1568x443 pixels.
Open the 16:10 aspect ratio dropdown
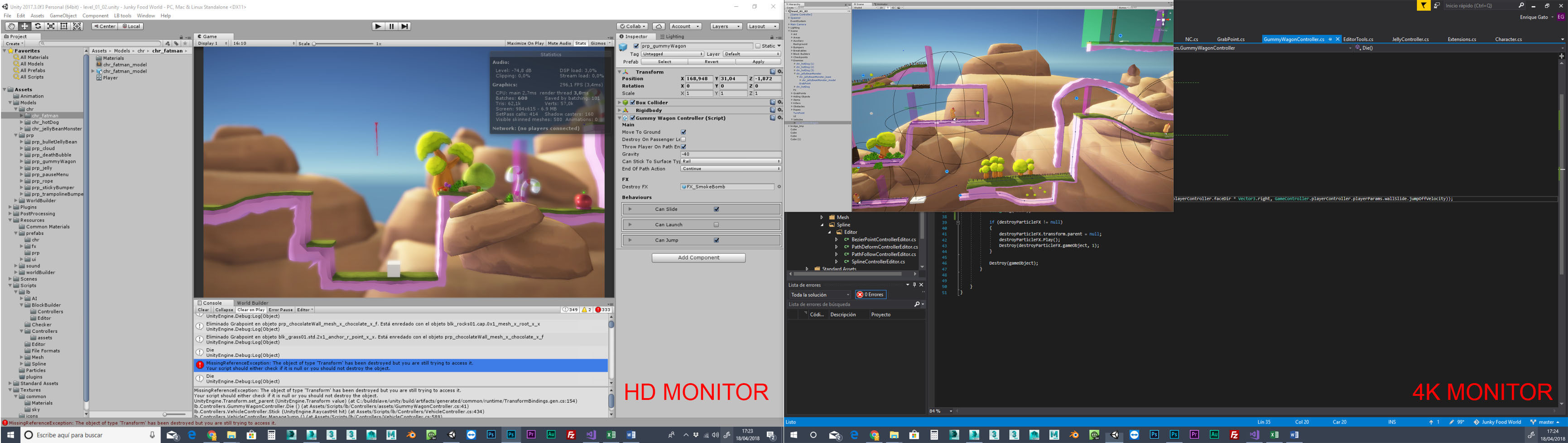264,43
